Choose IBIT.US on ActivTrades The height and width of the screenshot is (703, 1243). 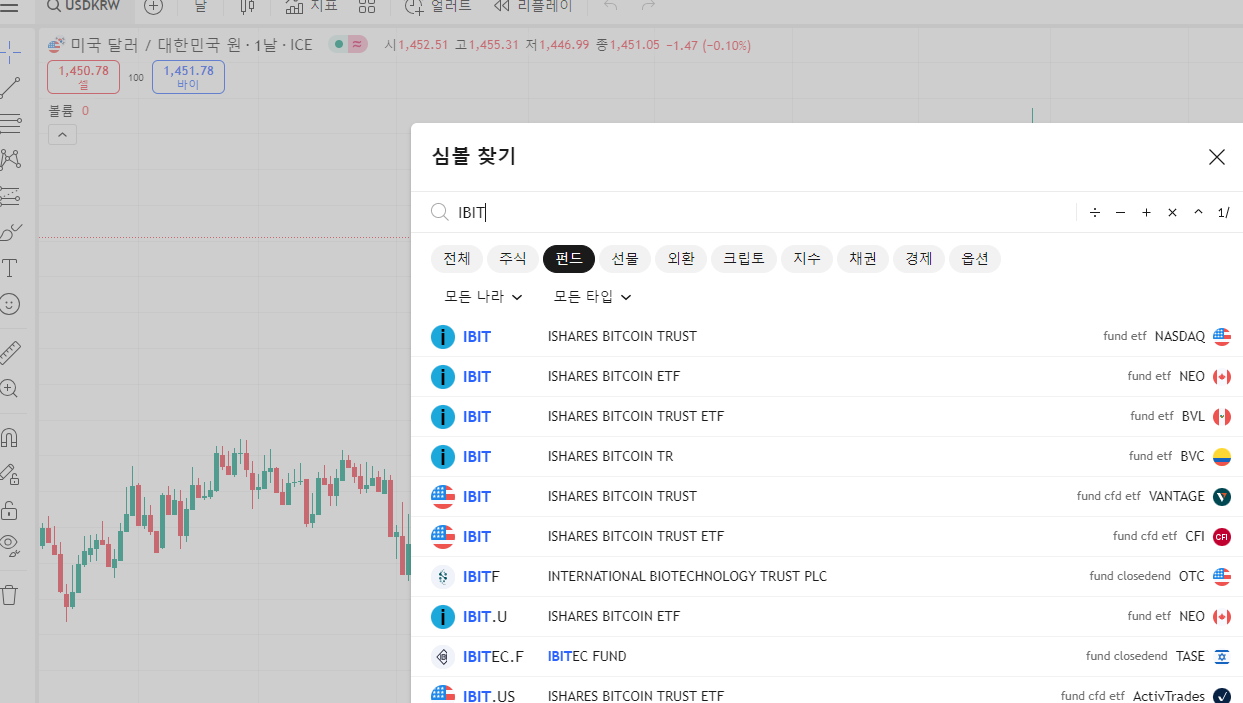coord(827,691)
